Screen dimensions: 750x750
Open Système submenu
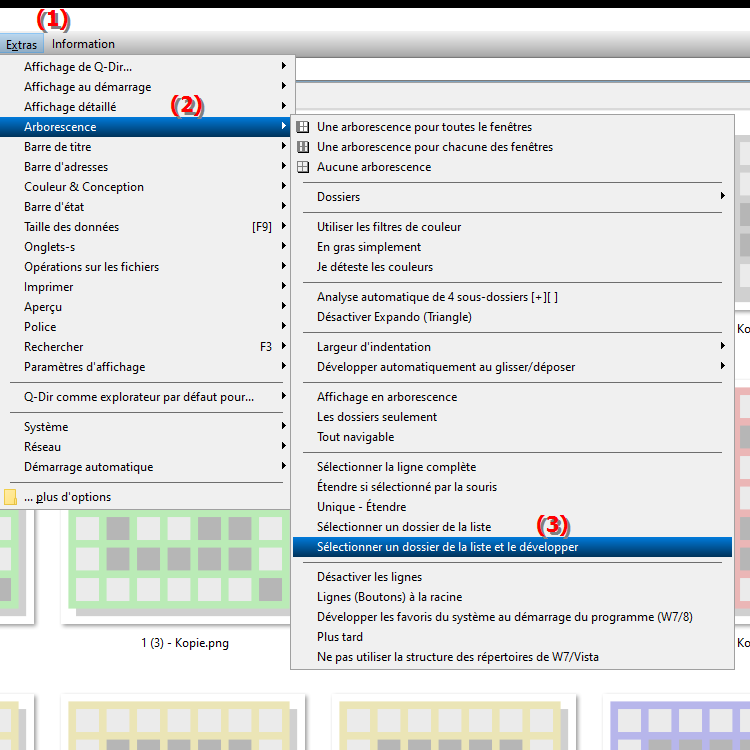(145, 427)
